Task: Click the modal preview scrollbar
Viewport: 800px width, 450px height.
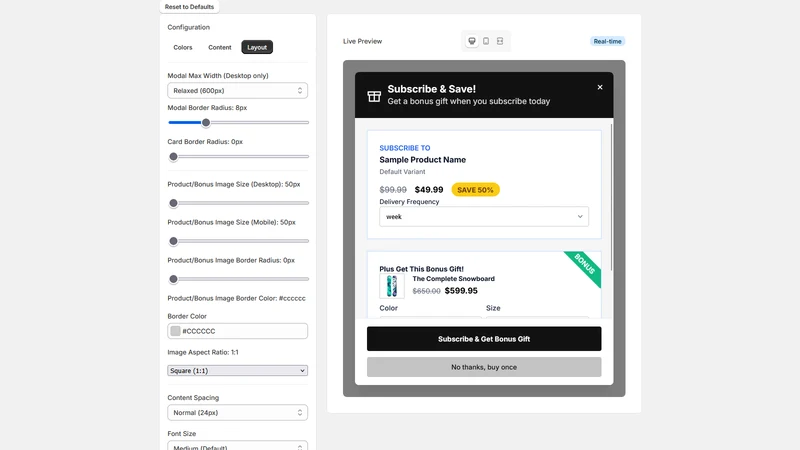Action: click(611, 197)
